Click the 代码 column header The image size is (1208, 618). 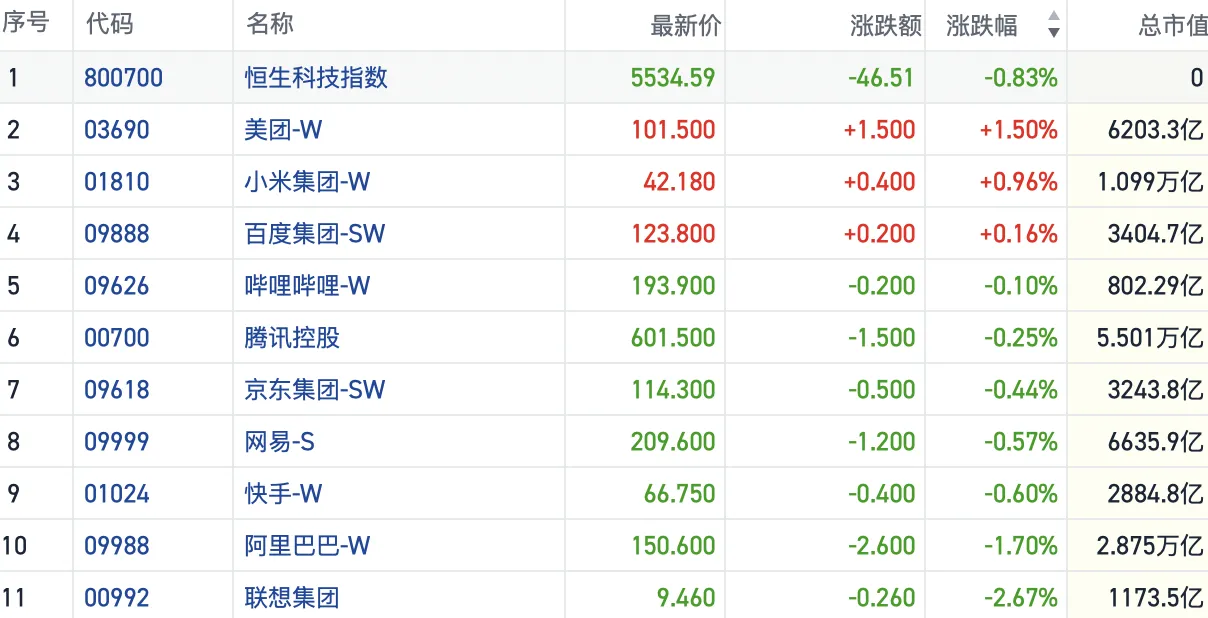coord(109,25)
